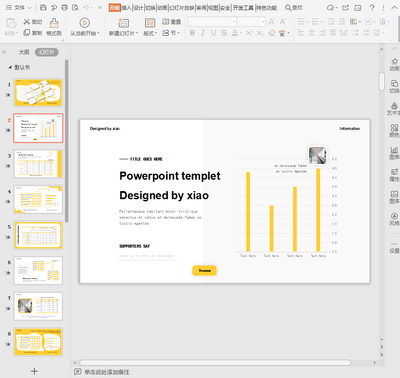400x378 pixels.
Task: Click the 格式刷 format painter icon
Action: click(54, 23)
